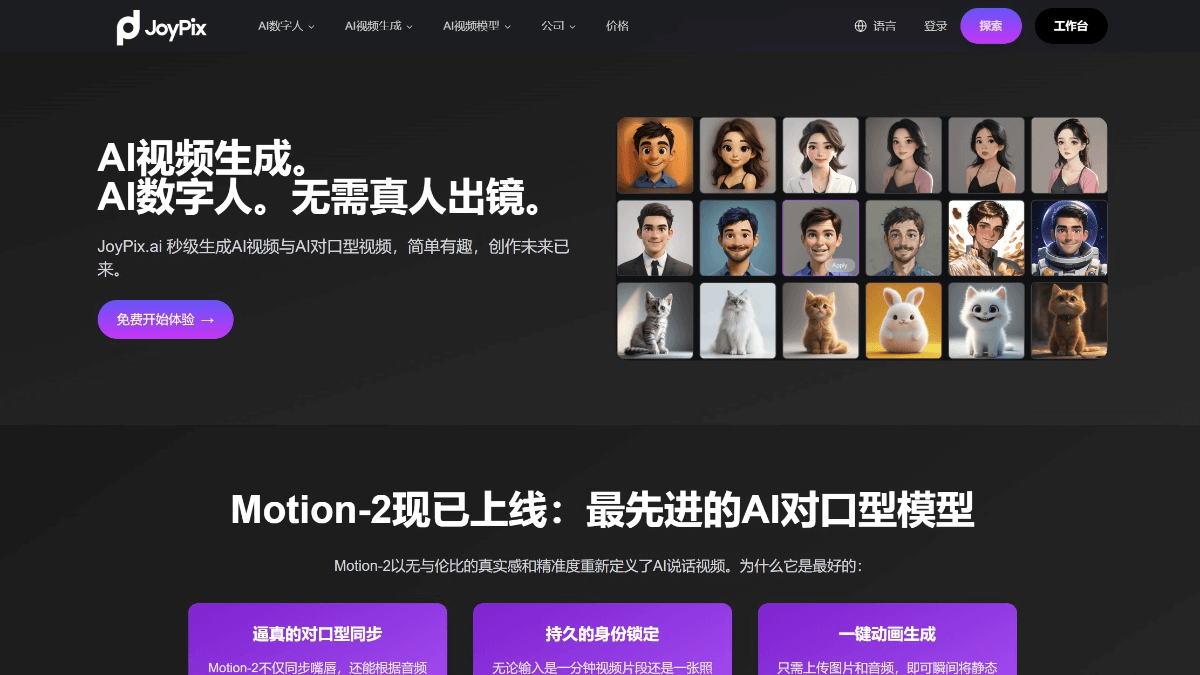Click the 免费开始体验 button

click(x=165, y=319)
